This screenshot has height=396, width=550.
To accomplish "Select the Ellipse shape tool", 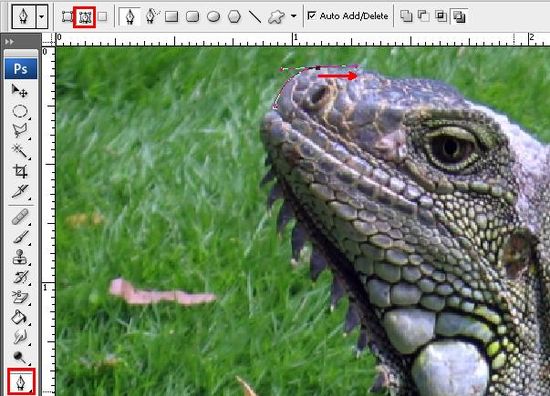I will [x=214, y=16].
